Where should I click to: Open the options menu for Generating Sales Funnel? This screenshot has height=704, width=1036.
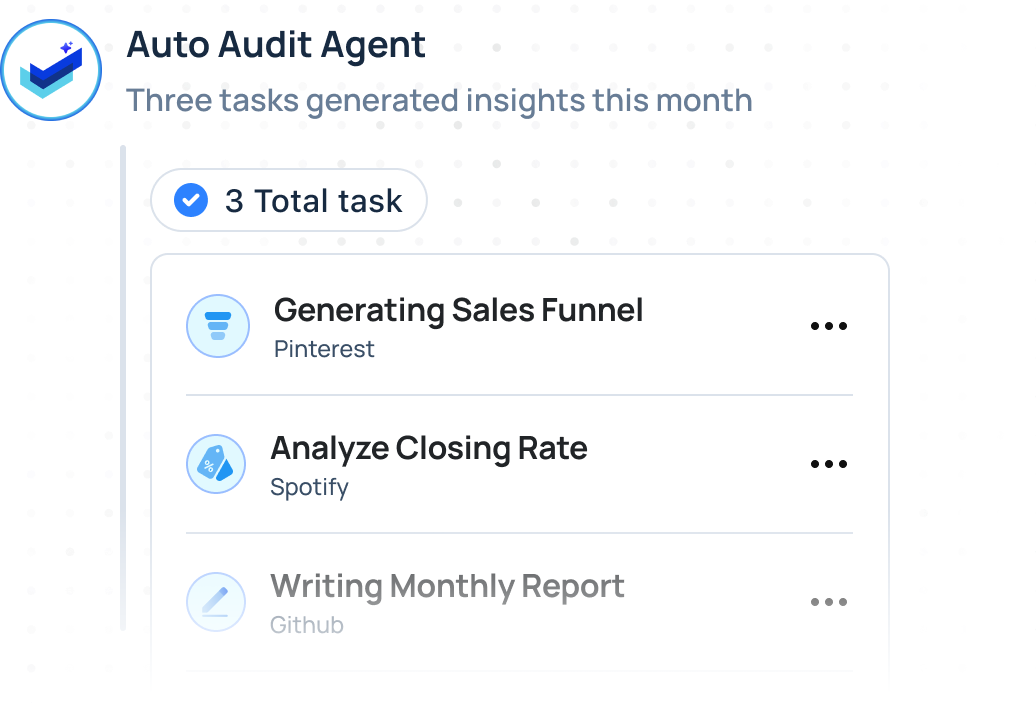829,326
